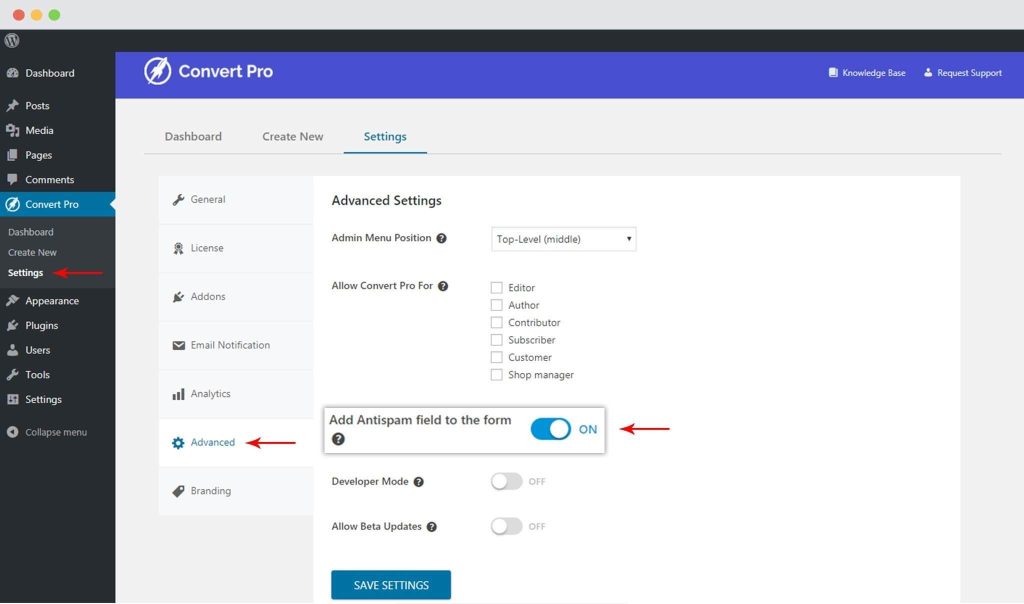The height and width of the screenshot is (604, 1024).
Task: Click the Convert Pro sidebar icon
Action: tap(12, 204)
